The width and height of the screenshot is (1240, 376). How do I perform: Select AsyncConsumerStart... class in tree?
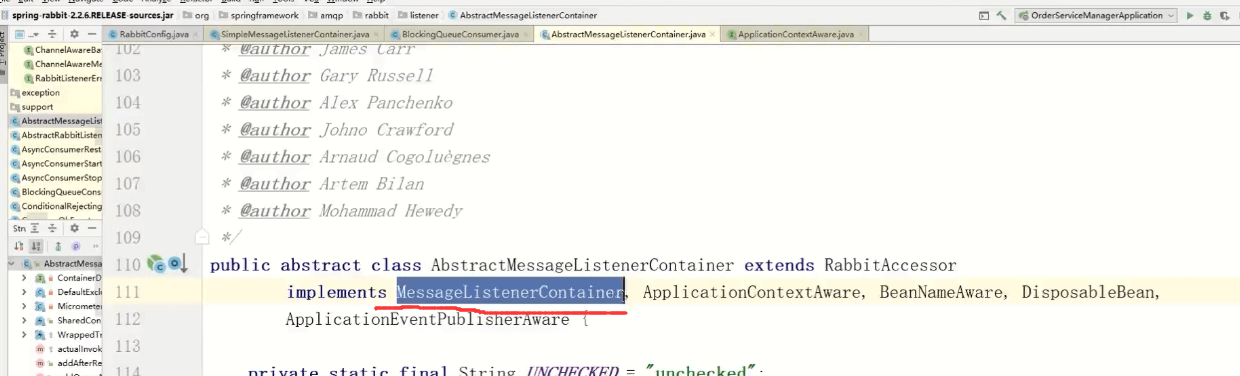coord(56,163)
